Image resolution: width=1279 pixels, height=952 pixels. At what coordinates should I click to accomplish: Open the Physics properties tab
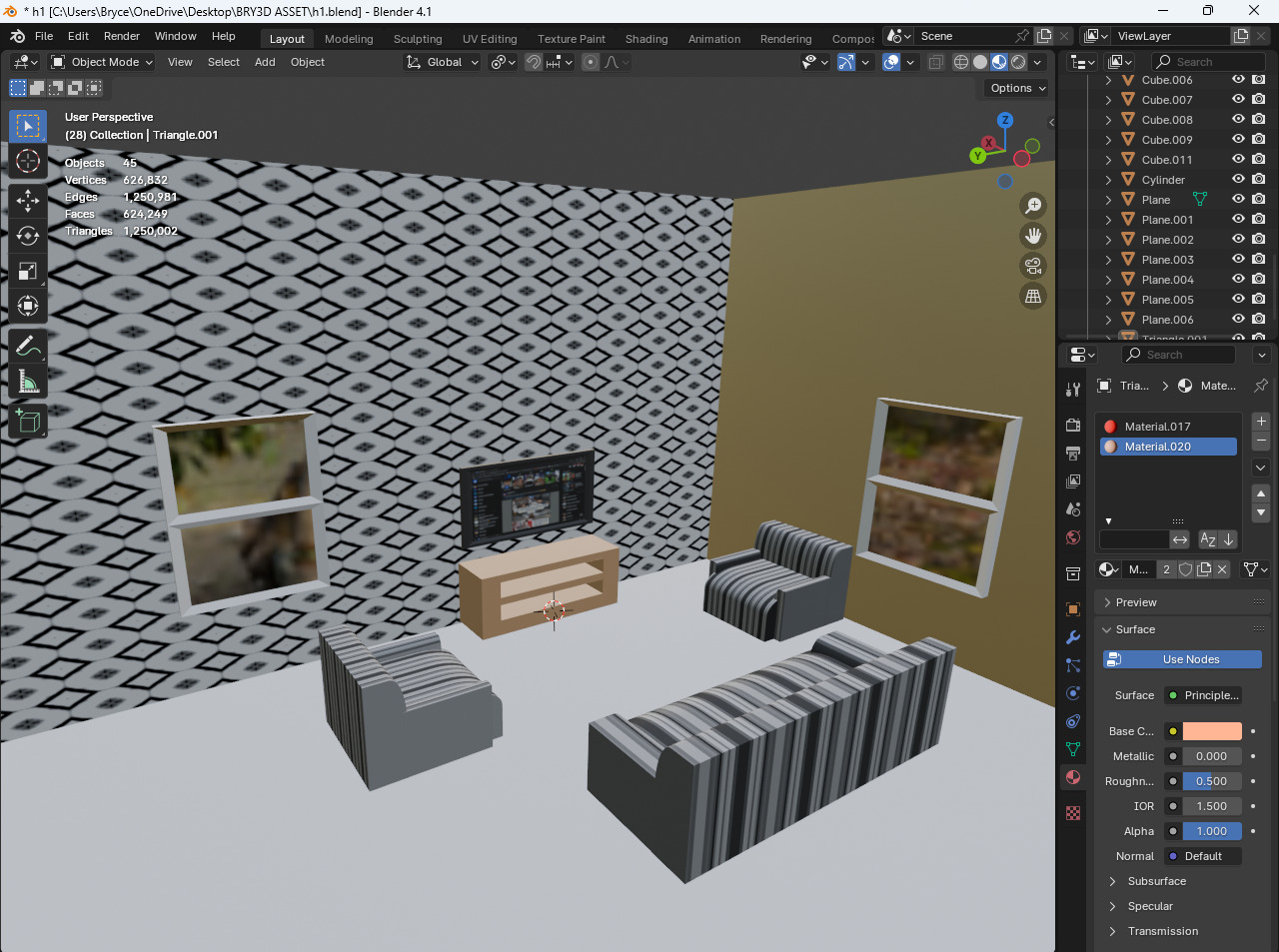click(x=1073, y=693)
